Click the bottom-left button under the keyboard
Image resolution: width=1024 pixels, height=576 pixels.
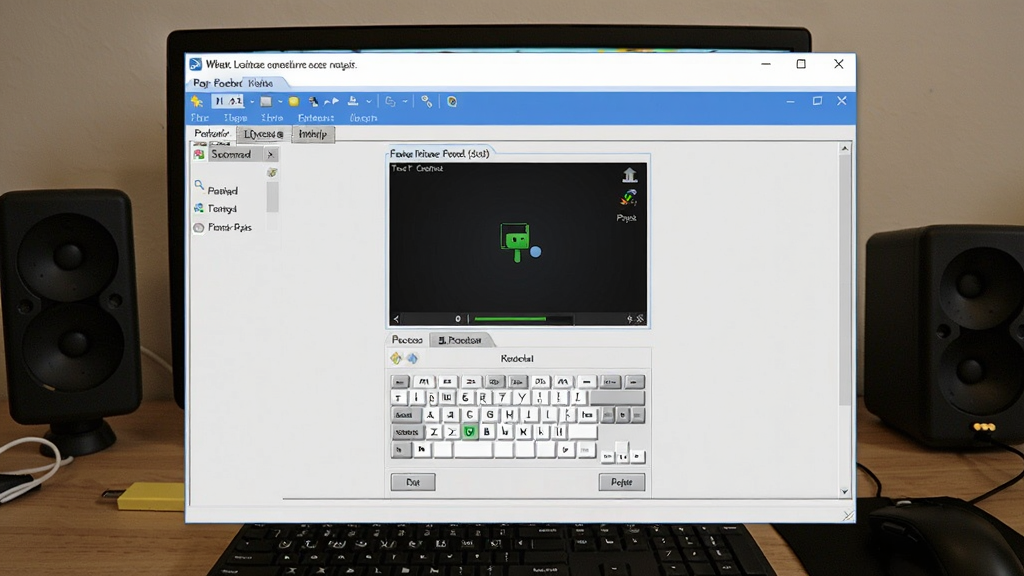coord(413,482)
